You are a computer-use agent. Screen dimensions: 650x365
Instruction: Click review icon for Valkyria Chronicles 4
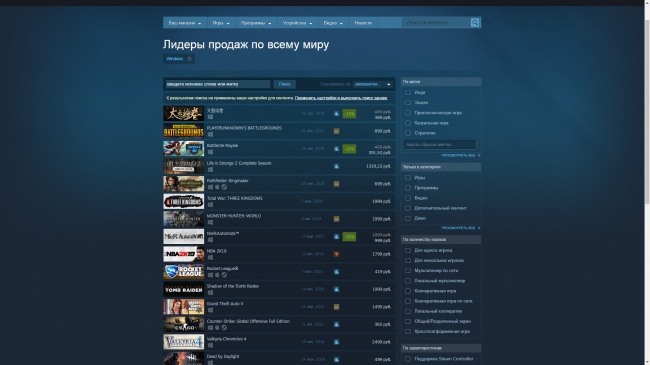[x=336, y=342]
